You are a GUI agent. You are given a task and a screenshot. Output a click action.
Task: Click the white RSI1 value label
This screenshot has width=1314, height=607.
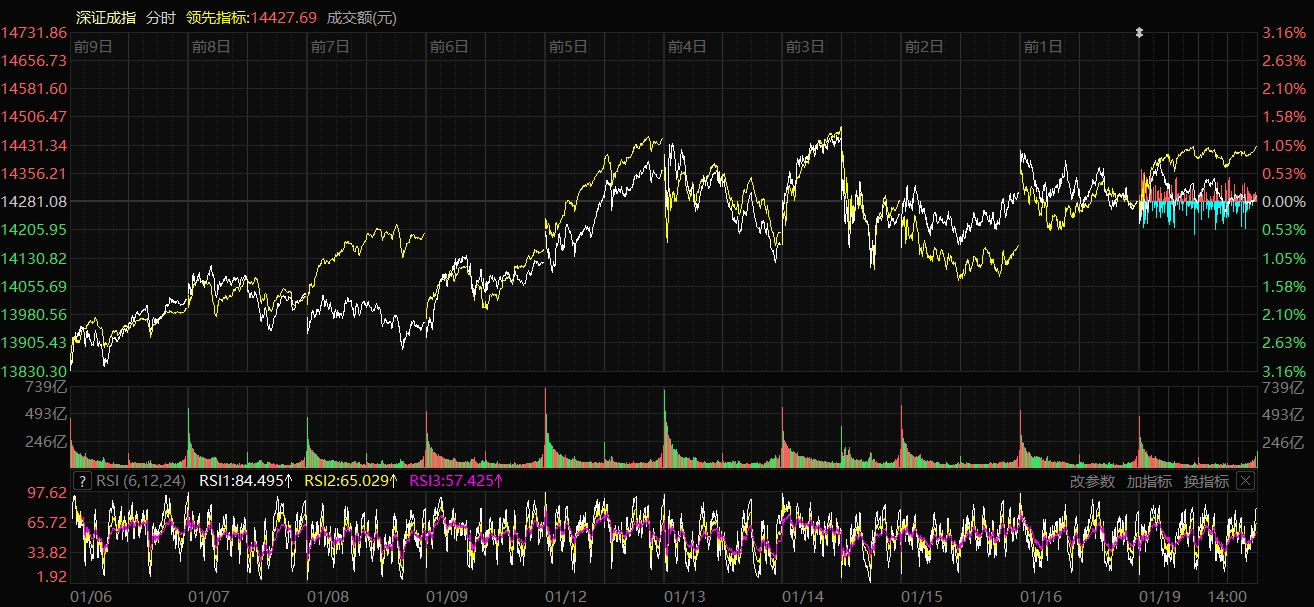point(246,481)
